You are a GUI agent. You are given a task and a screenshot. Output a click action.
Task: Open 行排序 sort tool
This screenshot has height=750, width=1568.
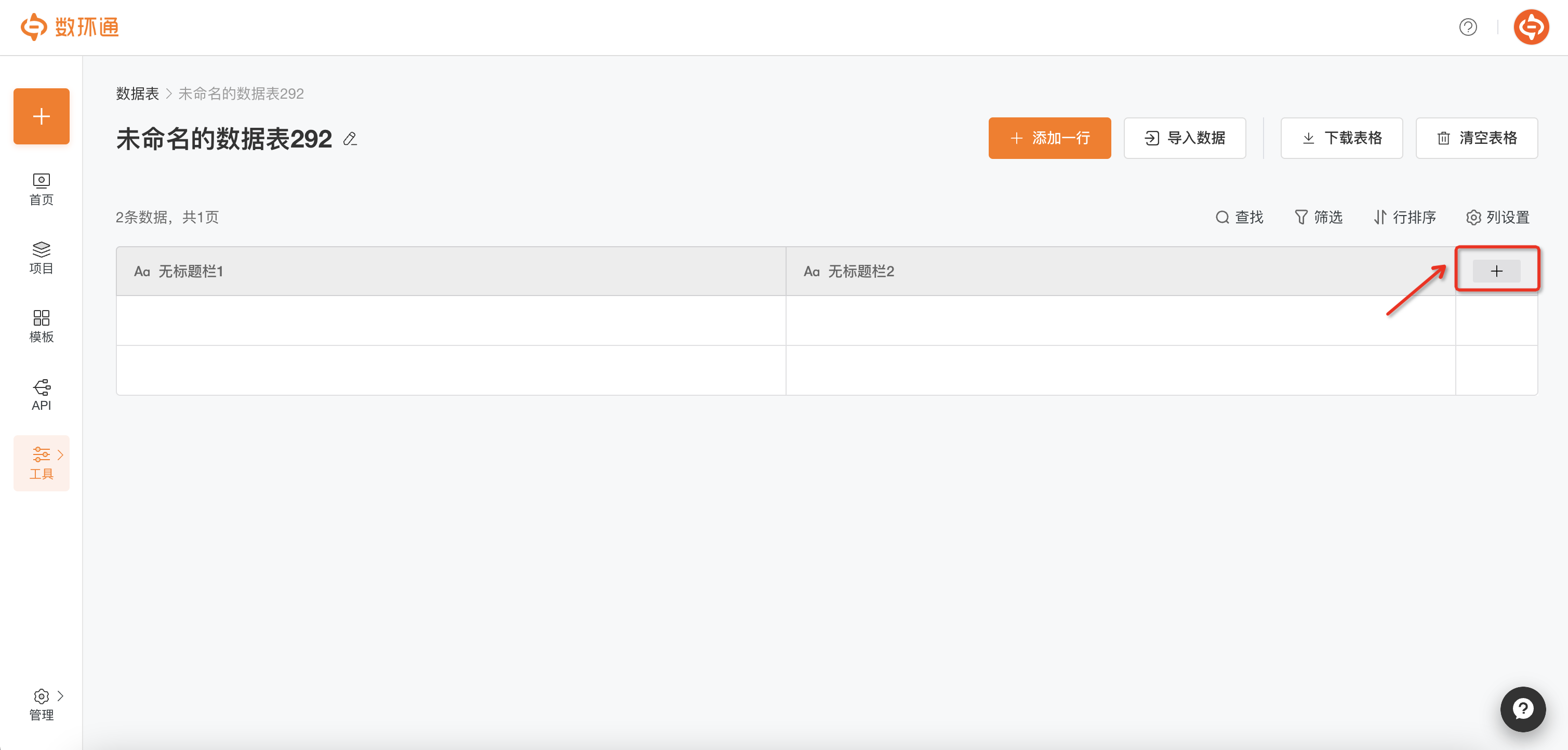pos(1405,217)
